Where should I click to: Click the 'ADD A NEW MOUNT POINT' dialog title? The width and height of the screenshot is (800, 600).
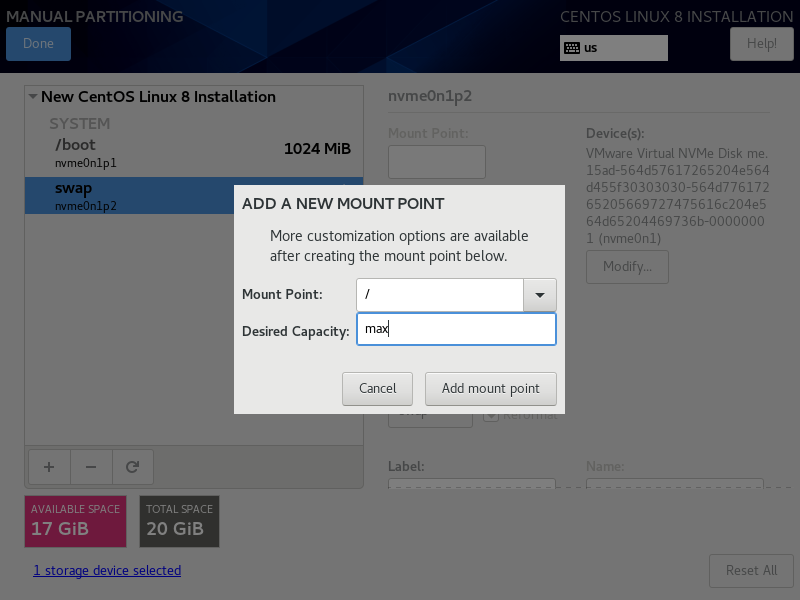343,204
